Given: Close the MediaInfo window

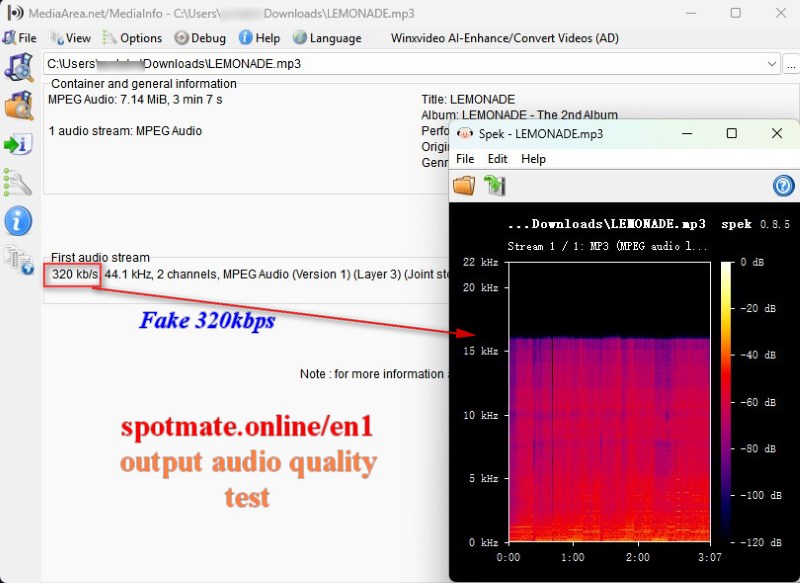Looking at the screenshot, I should click(x=781, y=13).
